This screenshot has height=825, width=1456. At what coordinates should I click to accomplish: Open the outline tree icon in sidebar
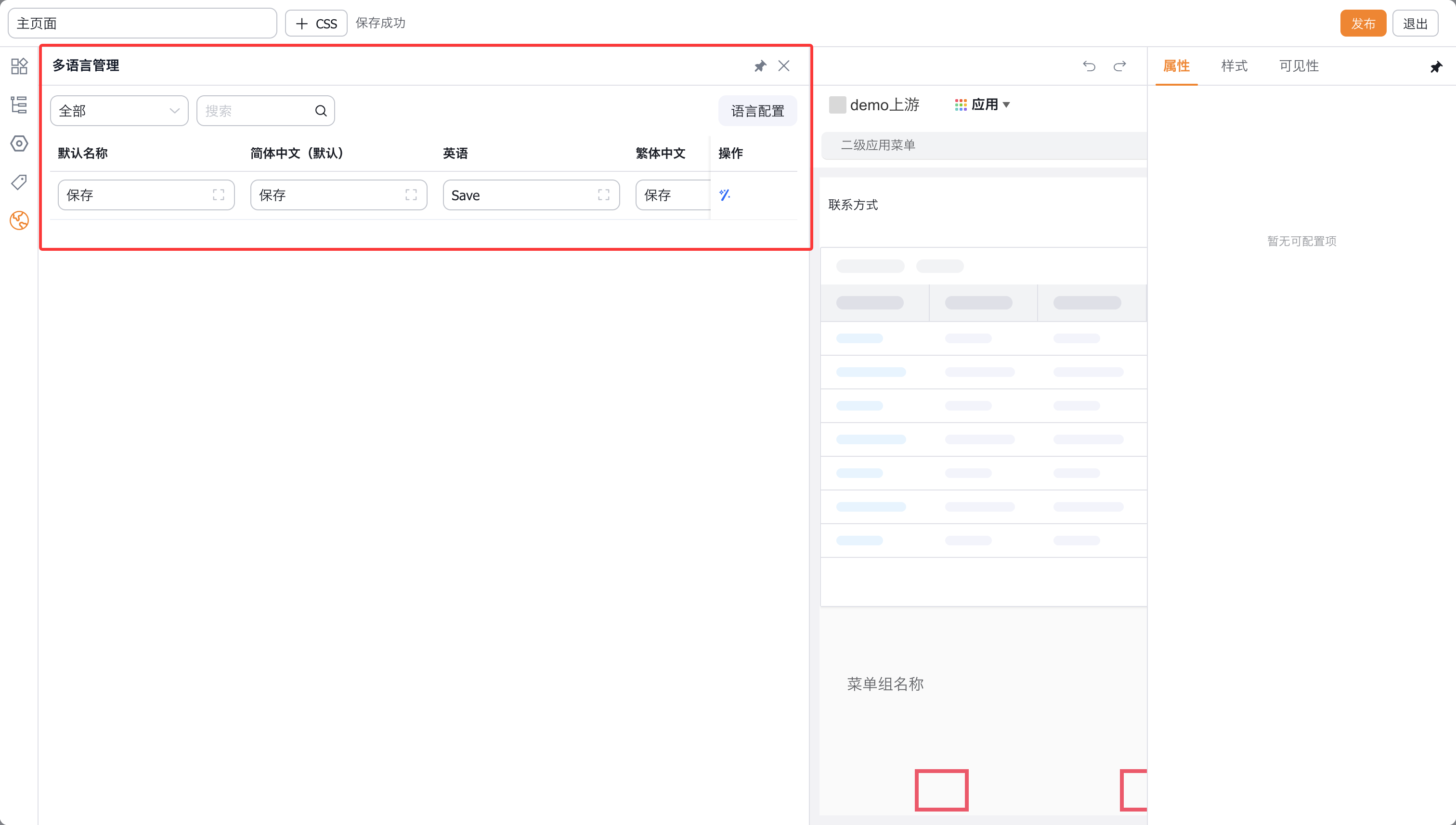[19, 105]
